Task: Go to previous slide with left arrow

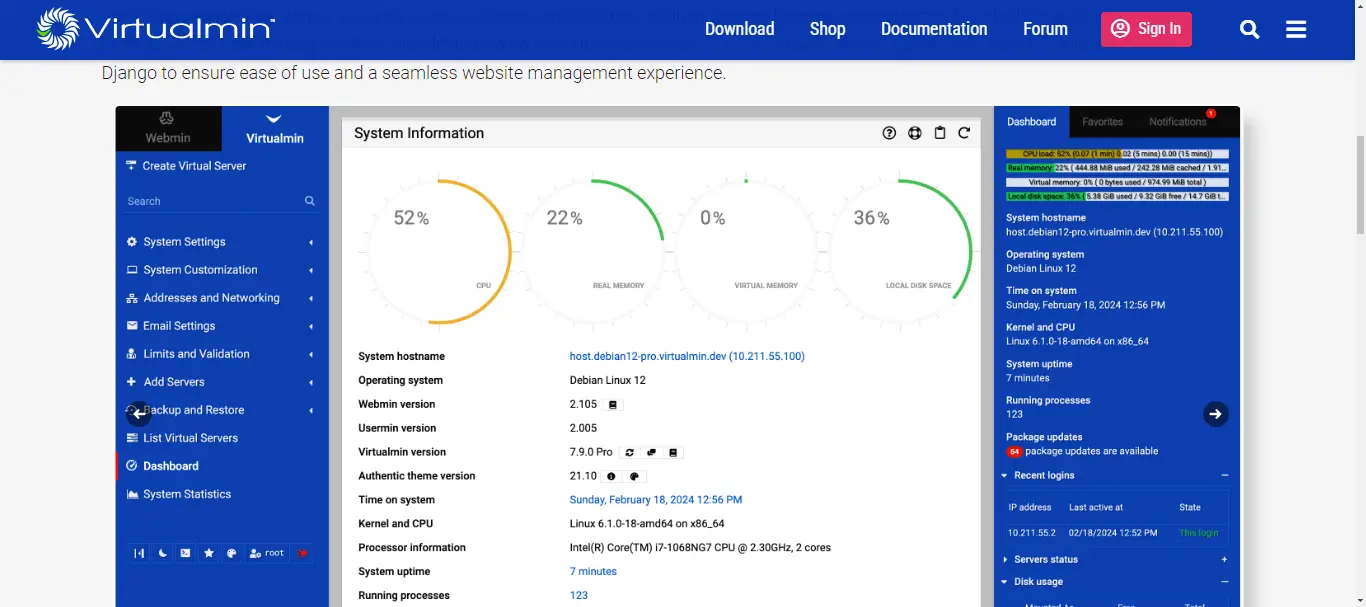Action: [x=138, y=414]
